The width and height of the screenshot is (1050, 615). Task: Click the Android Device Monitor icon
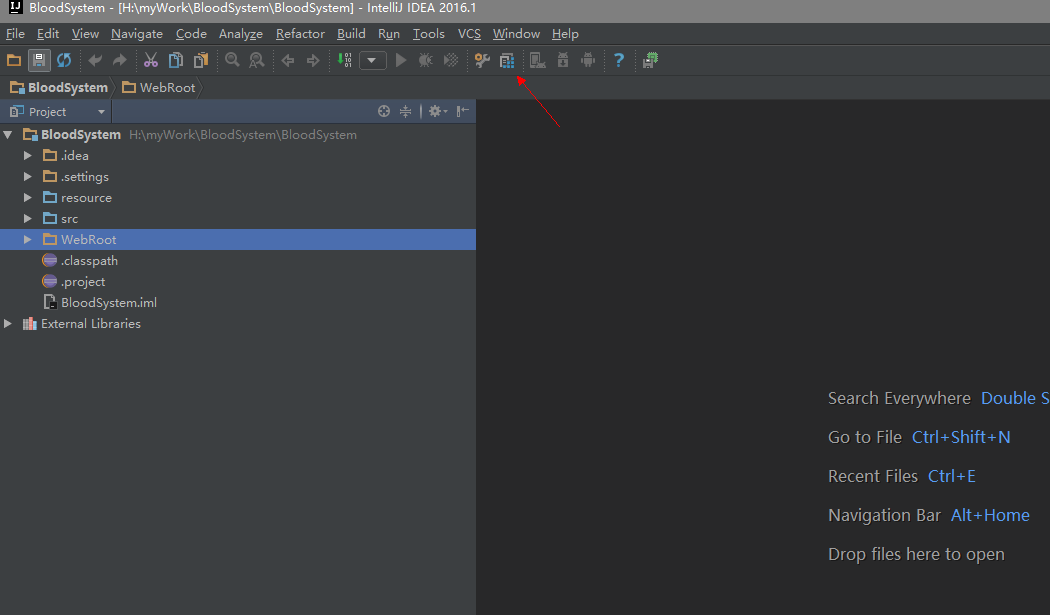(x=588, y=60)
